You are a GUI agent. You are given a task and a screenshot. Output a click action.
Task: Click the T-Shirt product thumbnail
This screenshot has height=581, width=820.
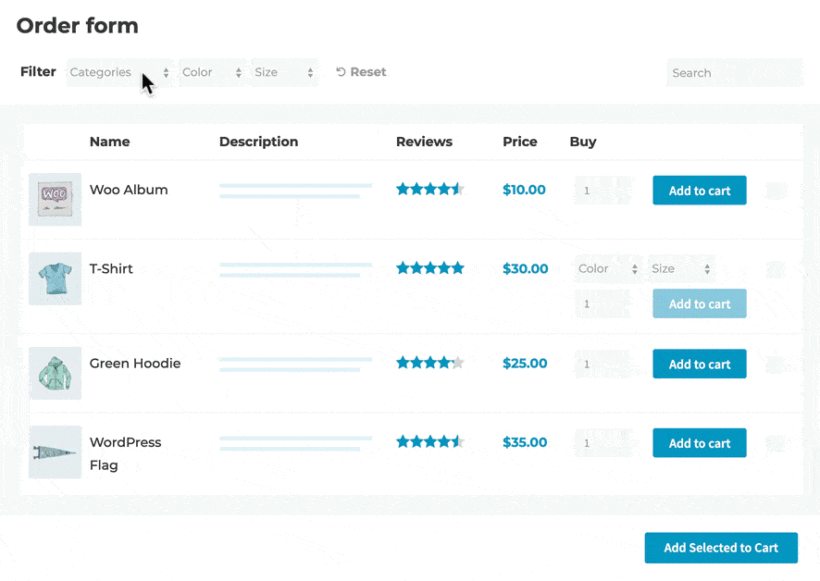click(55, 278)
